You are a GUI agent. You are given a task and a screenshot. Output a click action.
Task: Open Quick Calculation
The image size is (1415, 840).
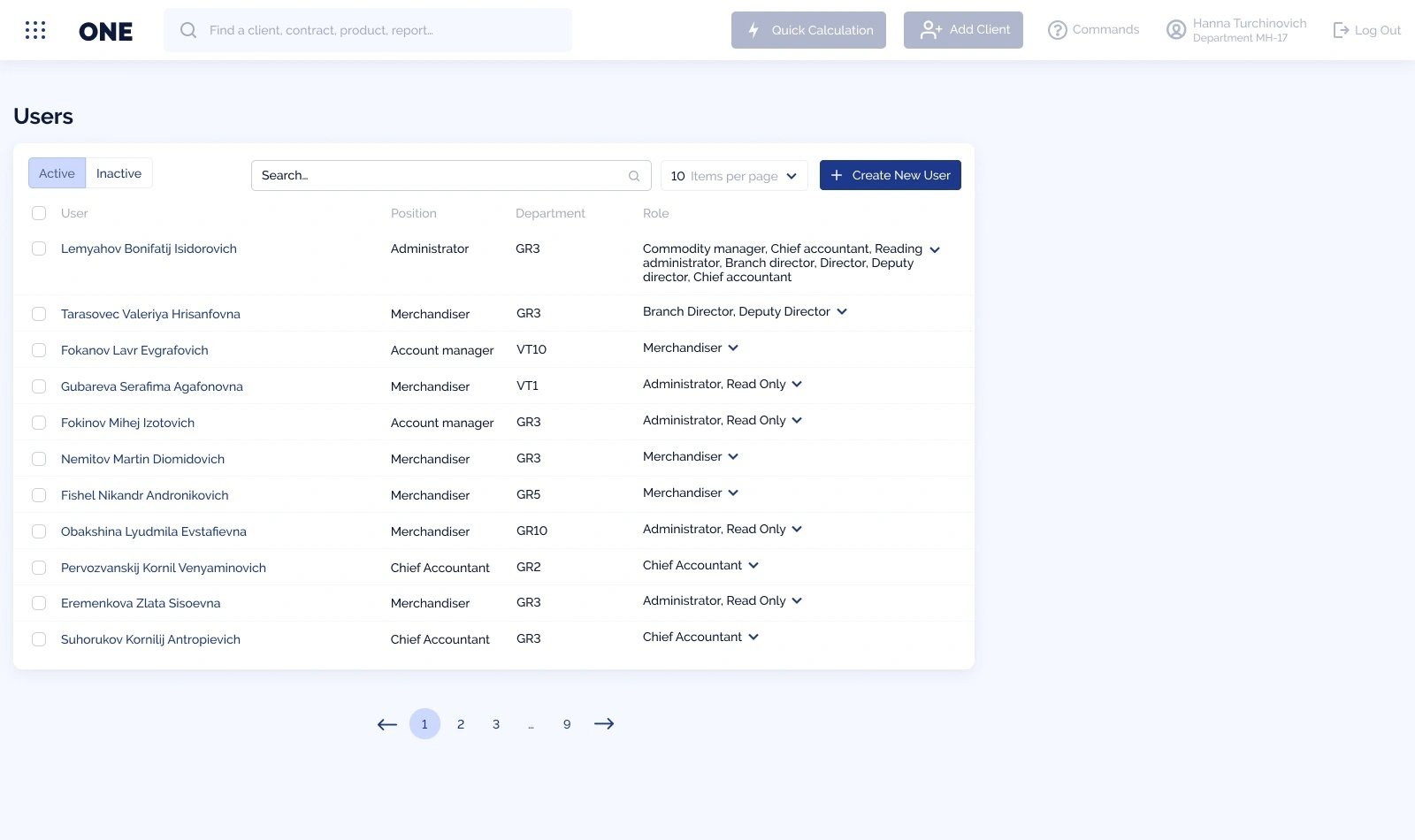(x=808, y=30)
